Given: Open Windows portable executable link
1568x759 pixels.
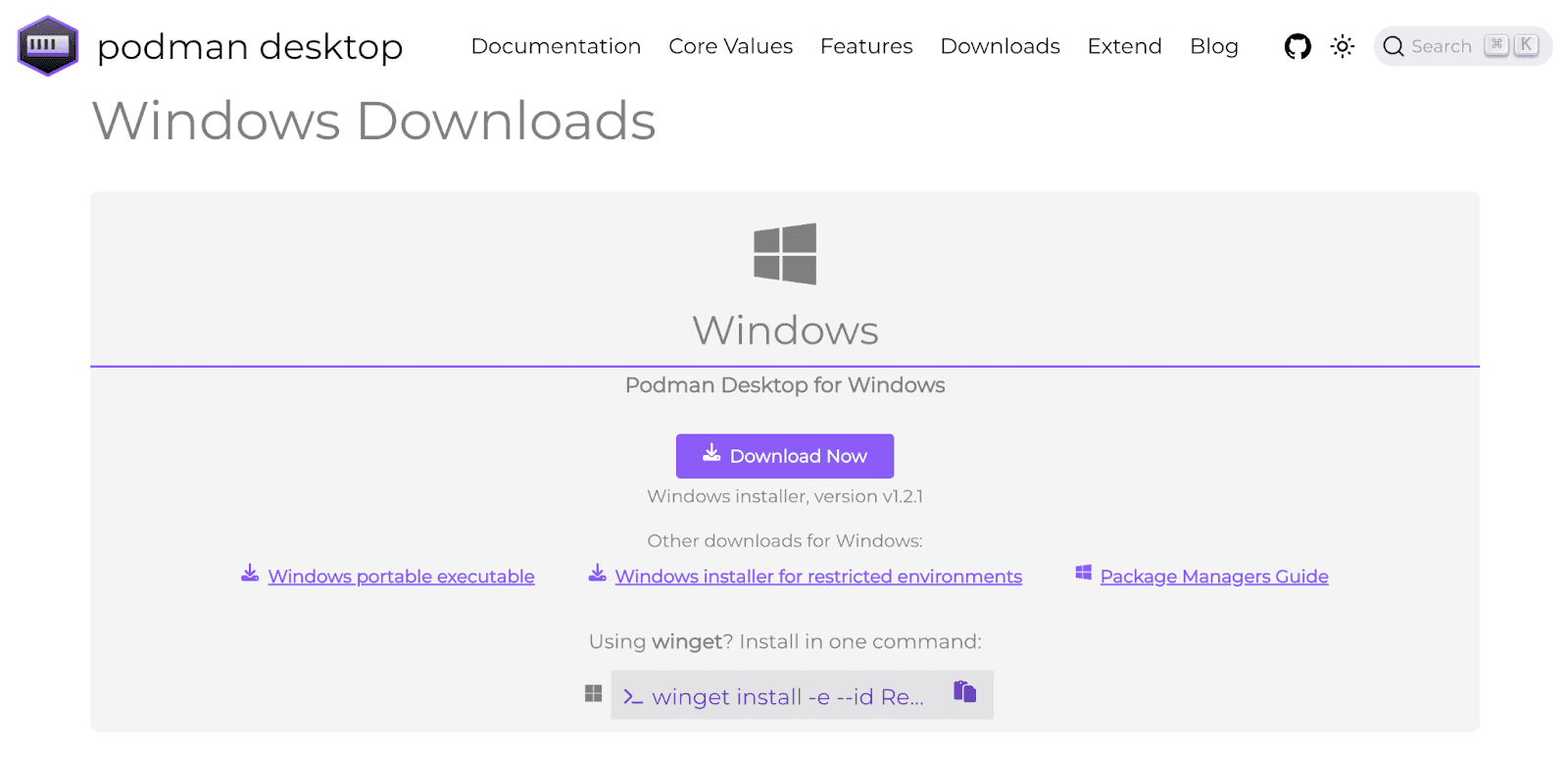Looking at the screenshot, I should tap(401, 577).
